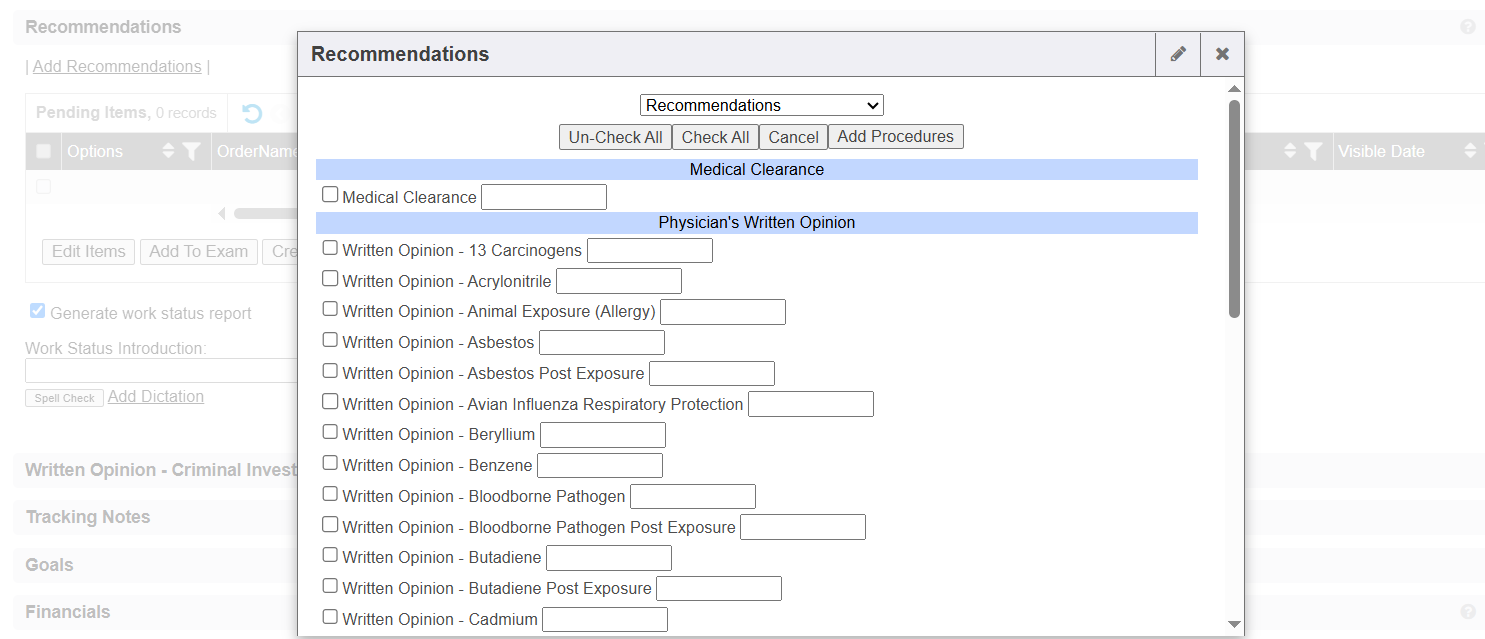Open the Add Recommendations link
The width and height of the screenshot is (1485, 639).
pyautogui.click(x=117, y=67)
